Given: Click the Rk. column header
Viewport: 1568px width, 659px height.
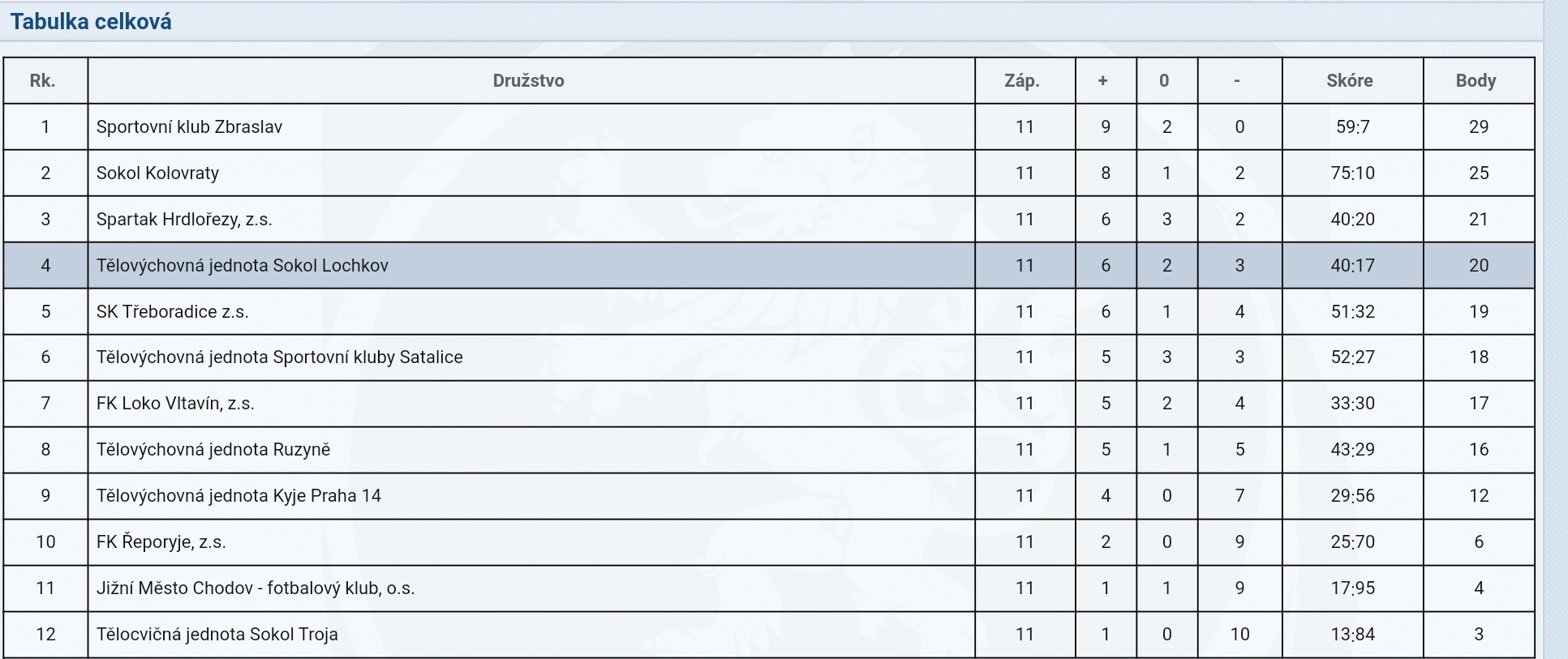Looking at the screenshot, I should 42,80.
